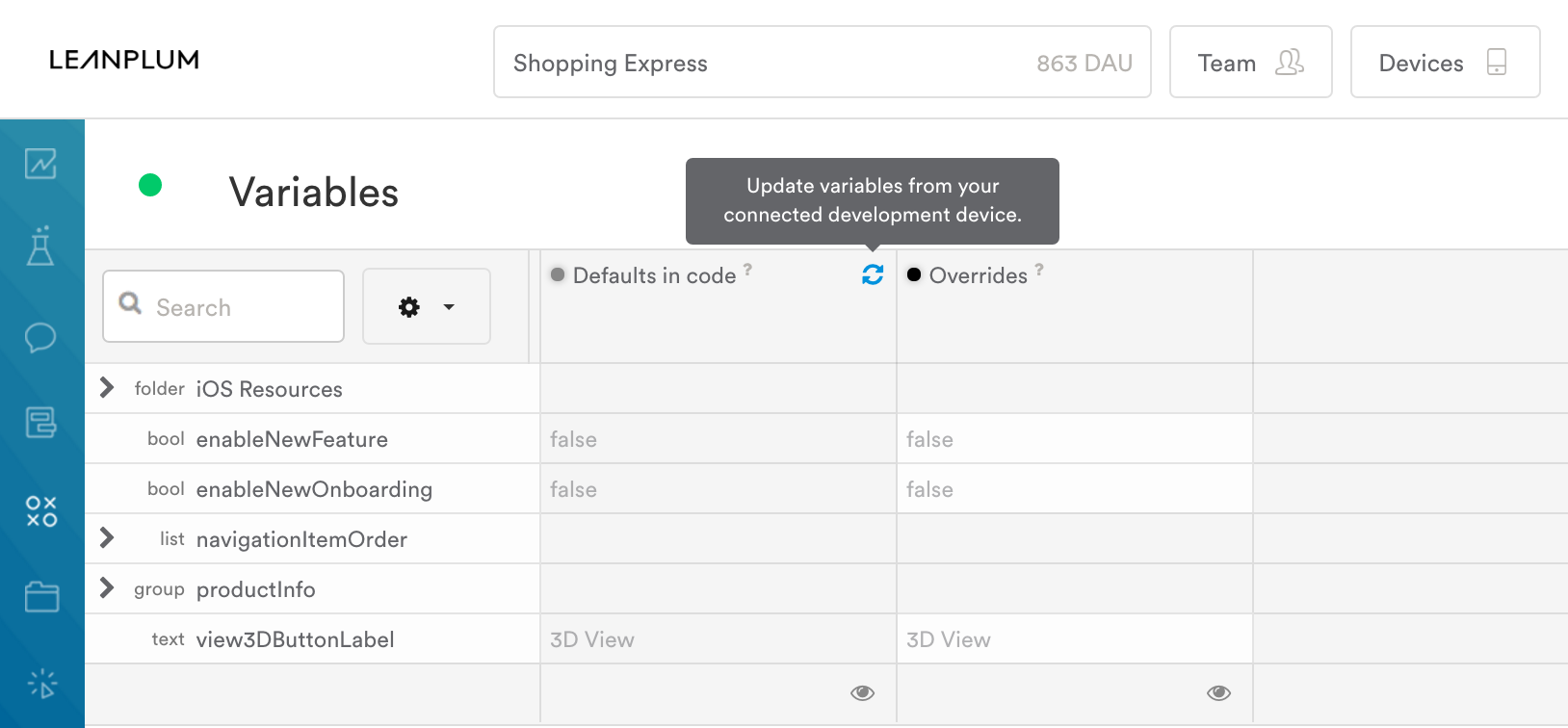Open the Messaging speech bubble icon
This screenshot has height=728, width=1568.
pyautogui.click(x=40, y=338)
